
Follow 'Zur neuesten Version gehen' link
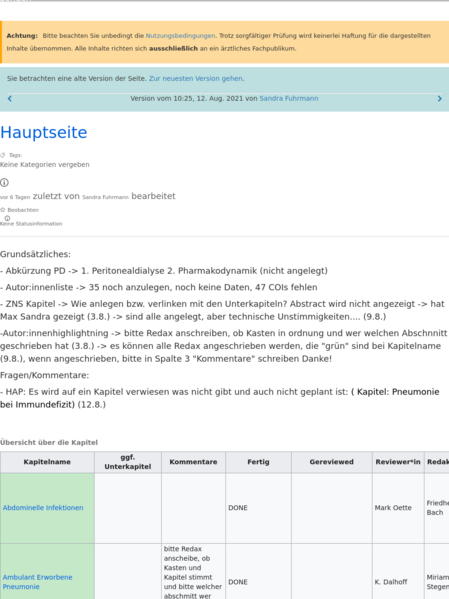point(196,78)
